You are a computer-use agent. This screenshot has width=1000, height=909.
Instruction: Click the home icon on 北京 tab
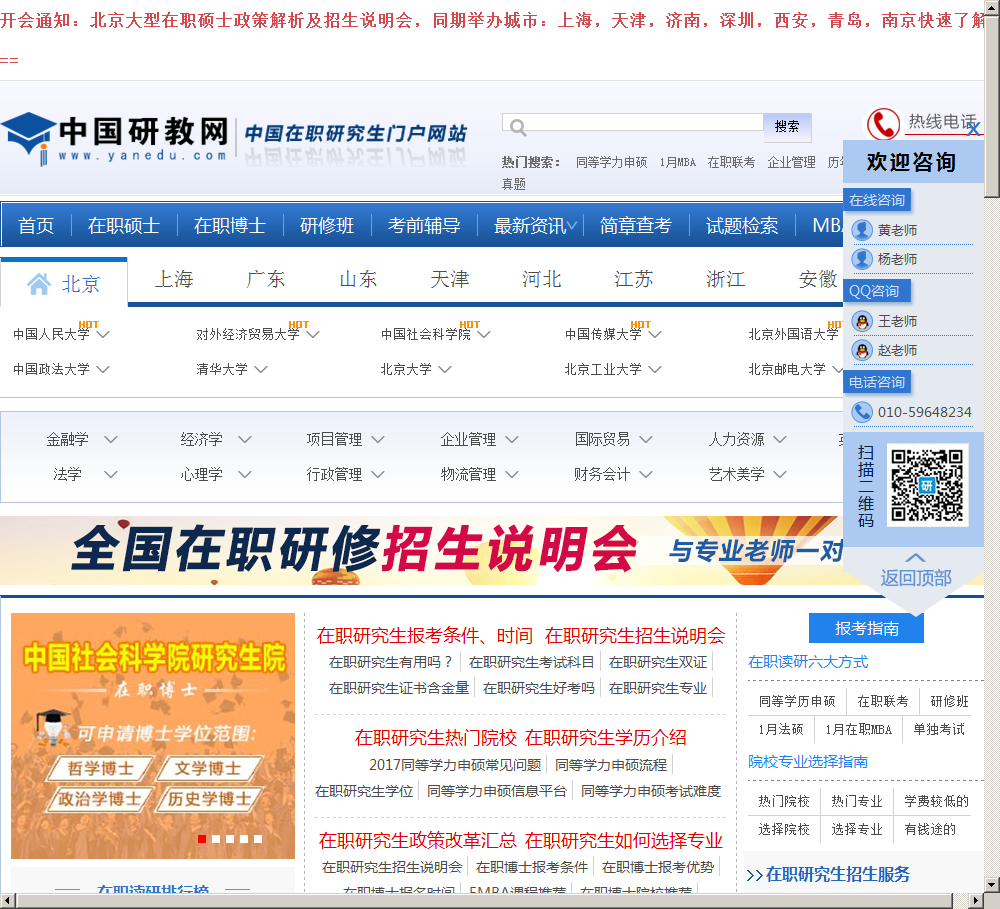[39, 284]
